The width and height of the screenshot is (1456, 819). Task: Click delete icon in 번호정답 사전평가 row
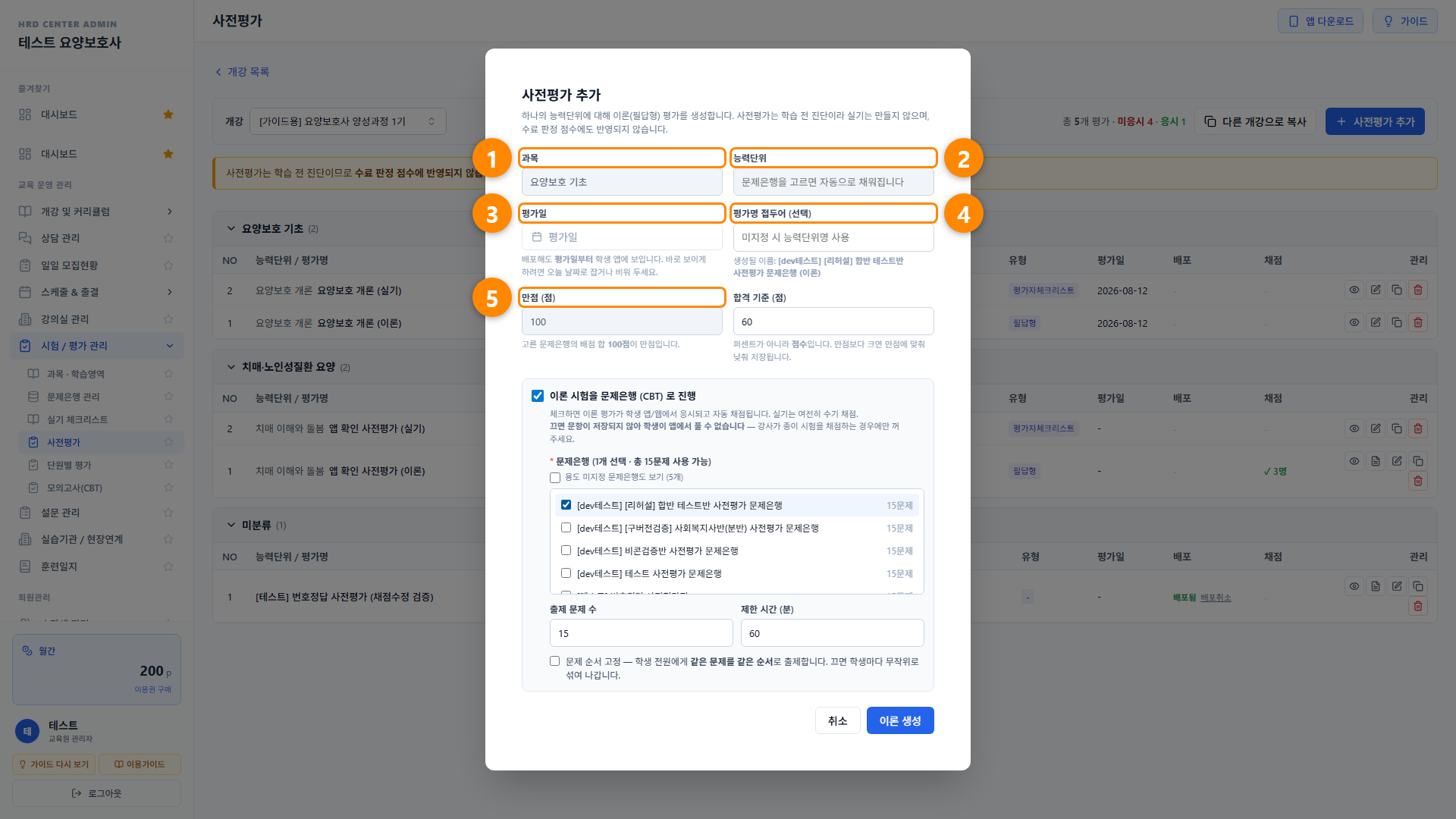click(x=1417, y=606)
